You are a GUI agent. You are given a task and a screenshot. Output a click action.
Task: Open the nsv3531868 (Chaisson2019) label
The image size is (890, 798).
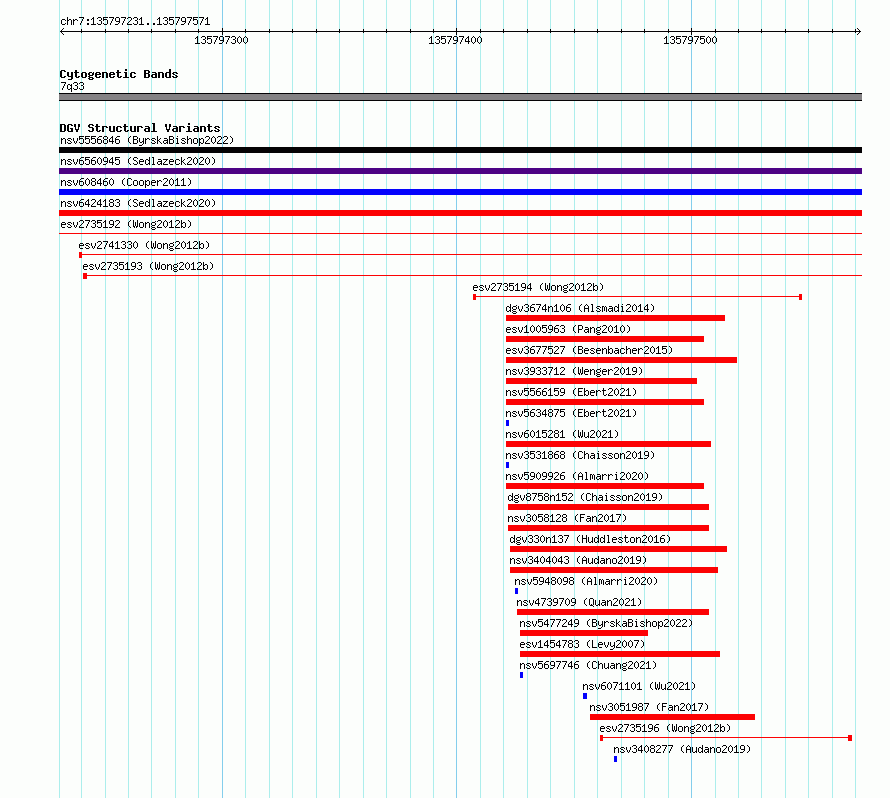click(580, 455)
